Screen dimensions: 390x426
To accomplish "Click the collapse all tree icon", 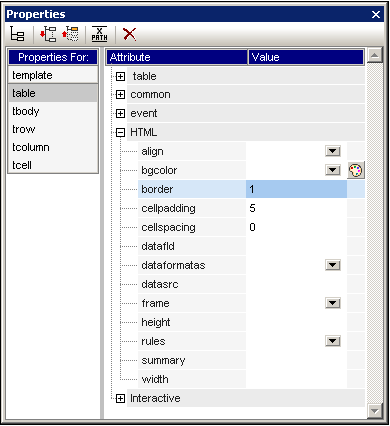I will pos(70,34).
